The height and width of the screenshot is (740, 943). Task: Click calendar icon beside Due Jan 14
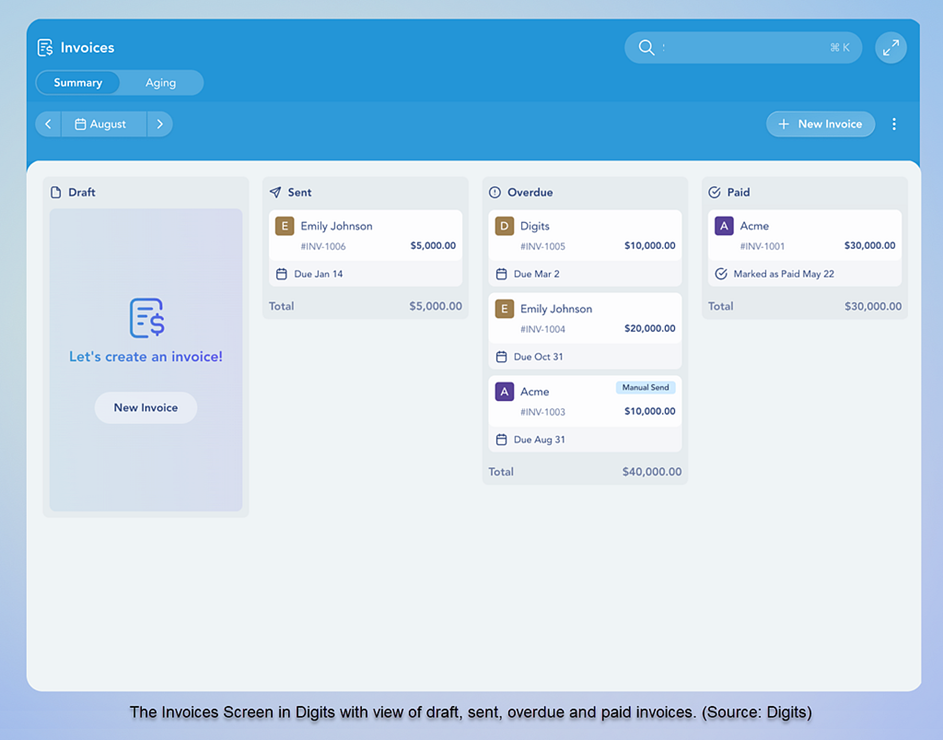click(281, 274)
